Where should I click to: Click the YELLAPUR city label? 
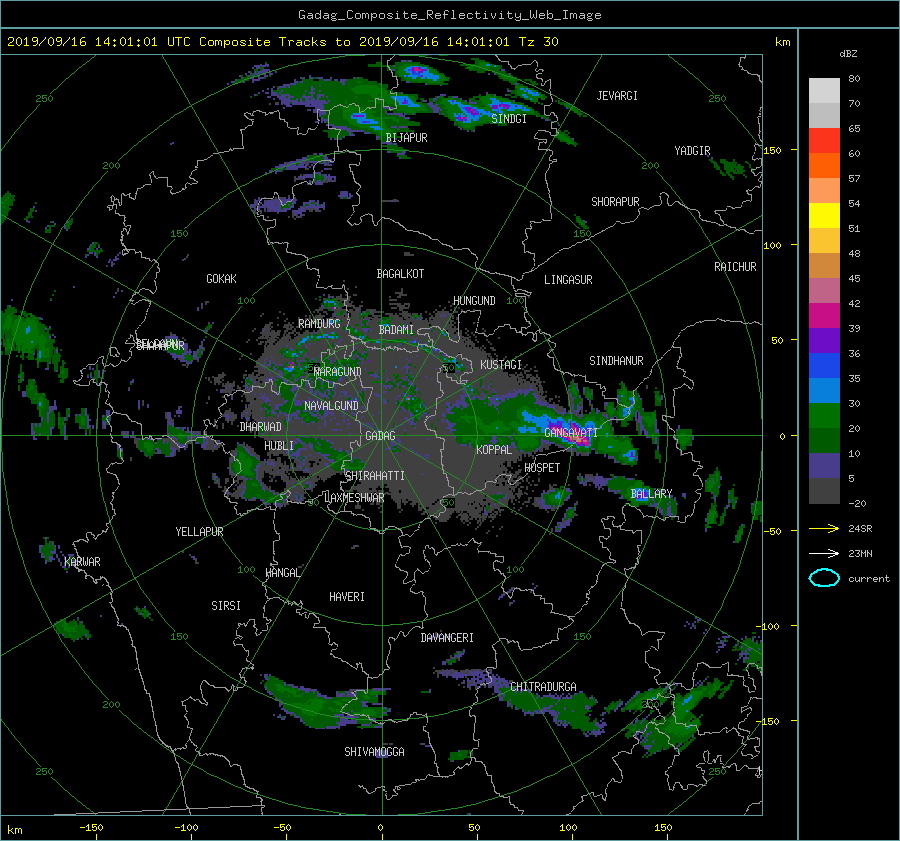(x=199, y=532)
